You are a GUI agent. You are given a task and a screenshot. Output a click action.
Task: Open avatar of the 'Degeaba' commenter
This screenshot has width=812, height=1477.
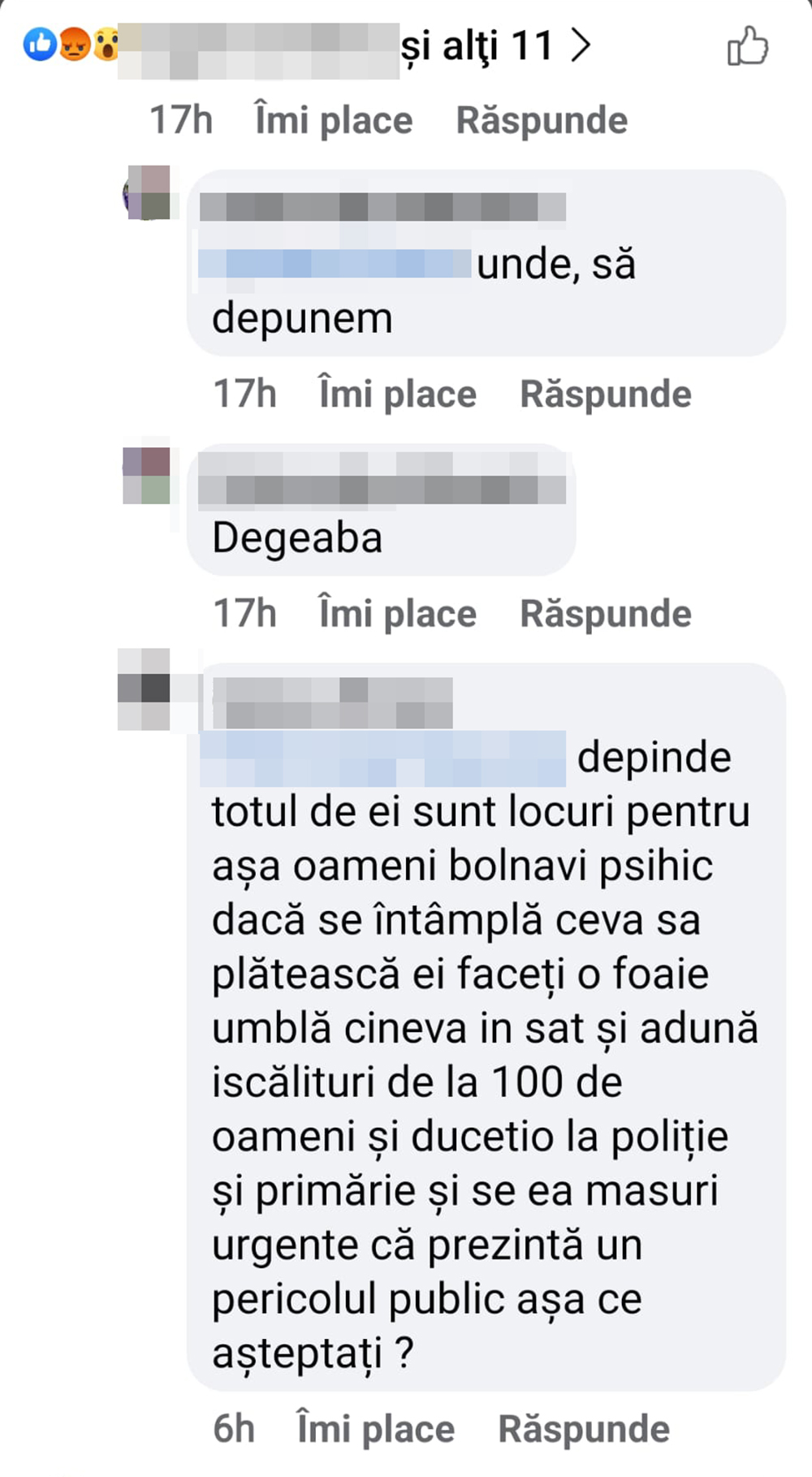click(x=147, y=475)
